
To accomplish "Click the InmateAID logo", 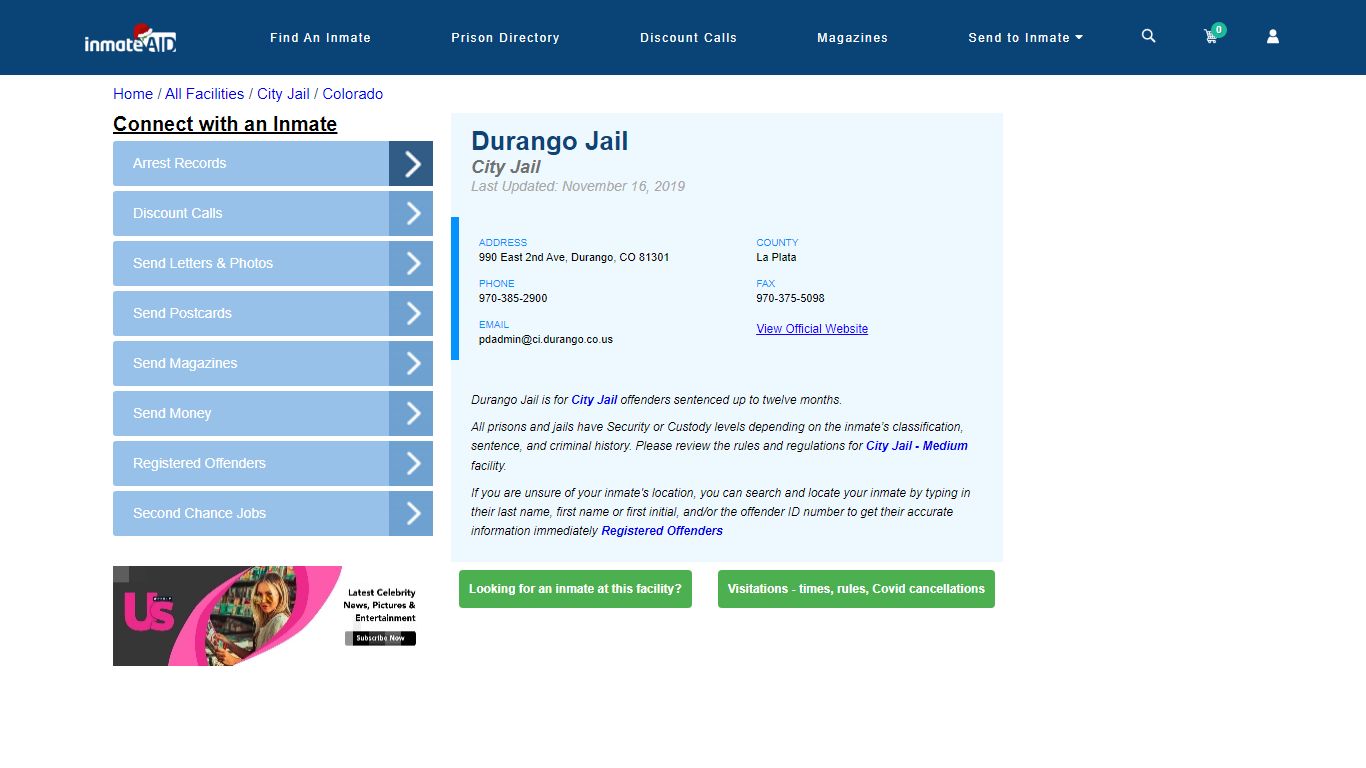I will pos(131,38).
